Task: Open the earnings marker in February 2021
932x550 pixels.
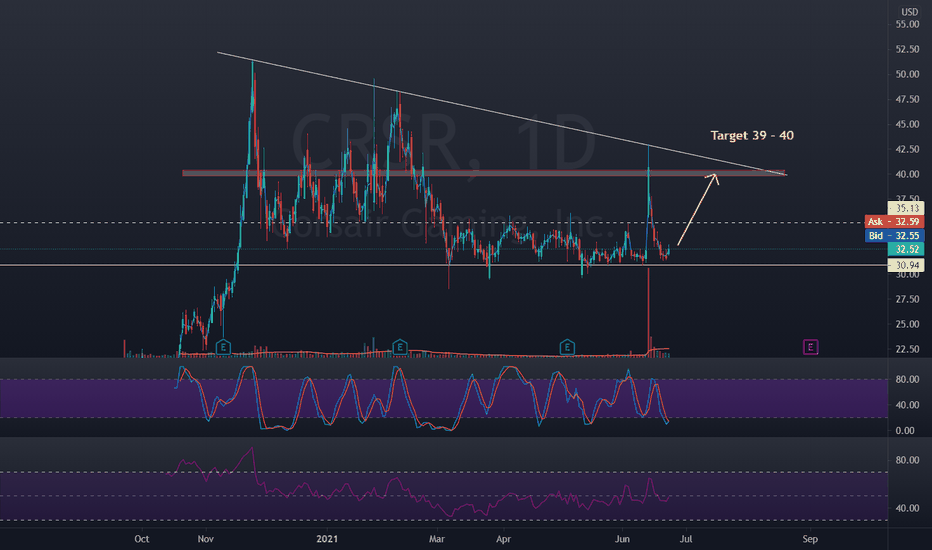Action: 400,347
